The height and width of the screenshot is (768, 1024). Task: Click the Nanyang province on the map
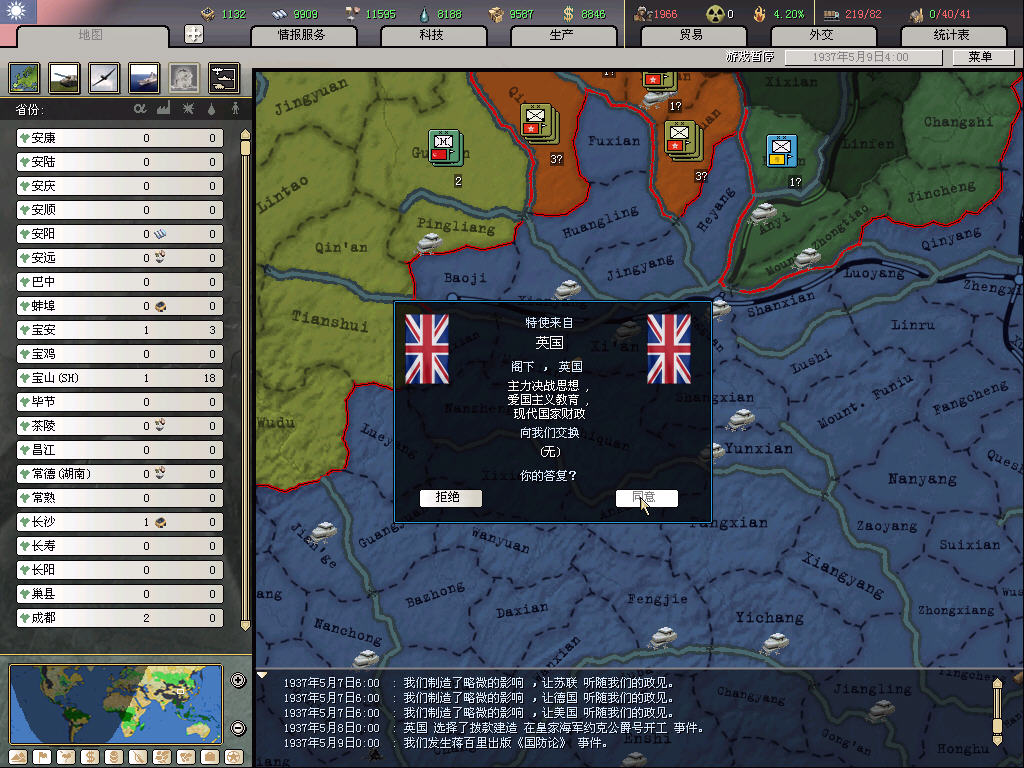point(921,479)
